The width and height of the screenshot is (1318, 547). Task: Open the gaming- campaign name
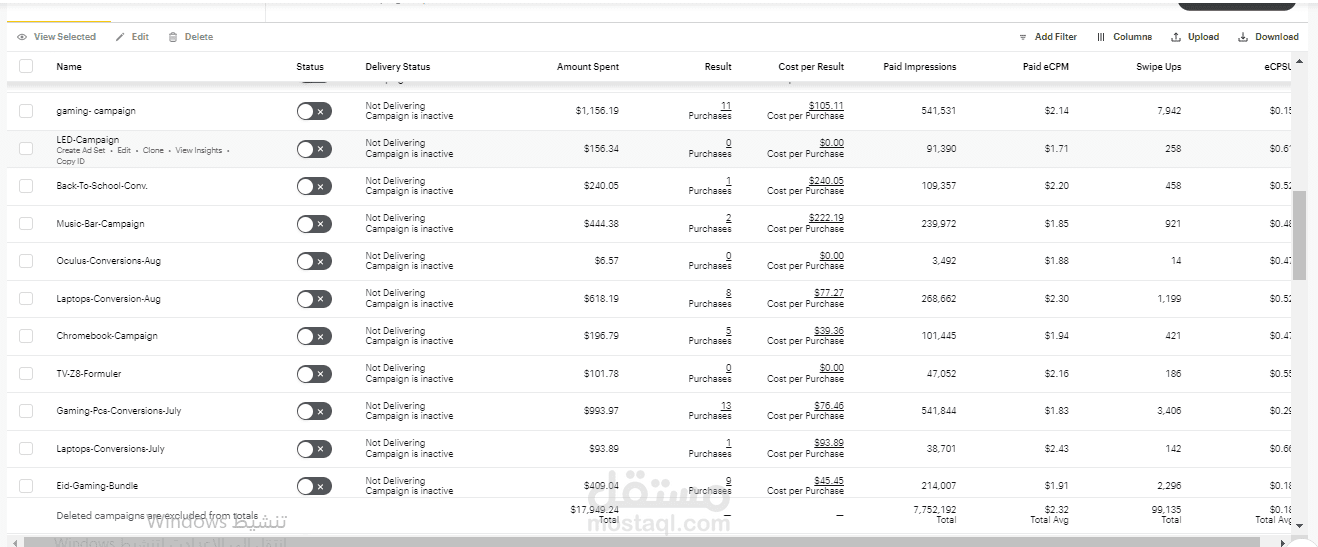point(96,111)
